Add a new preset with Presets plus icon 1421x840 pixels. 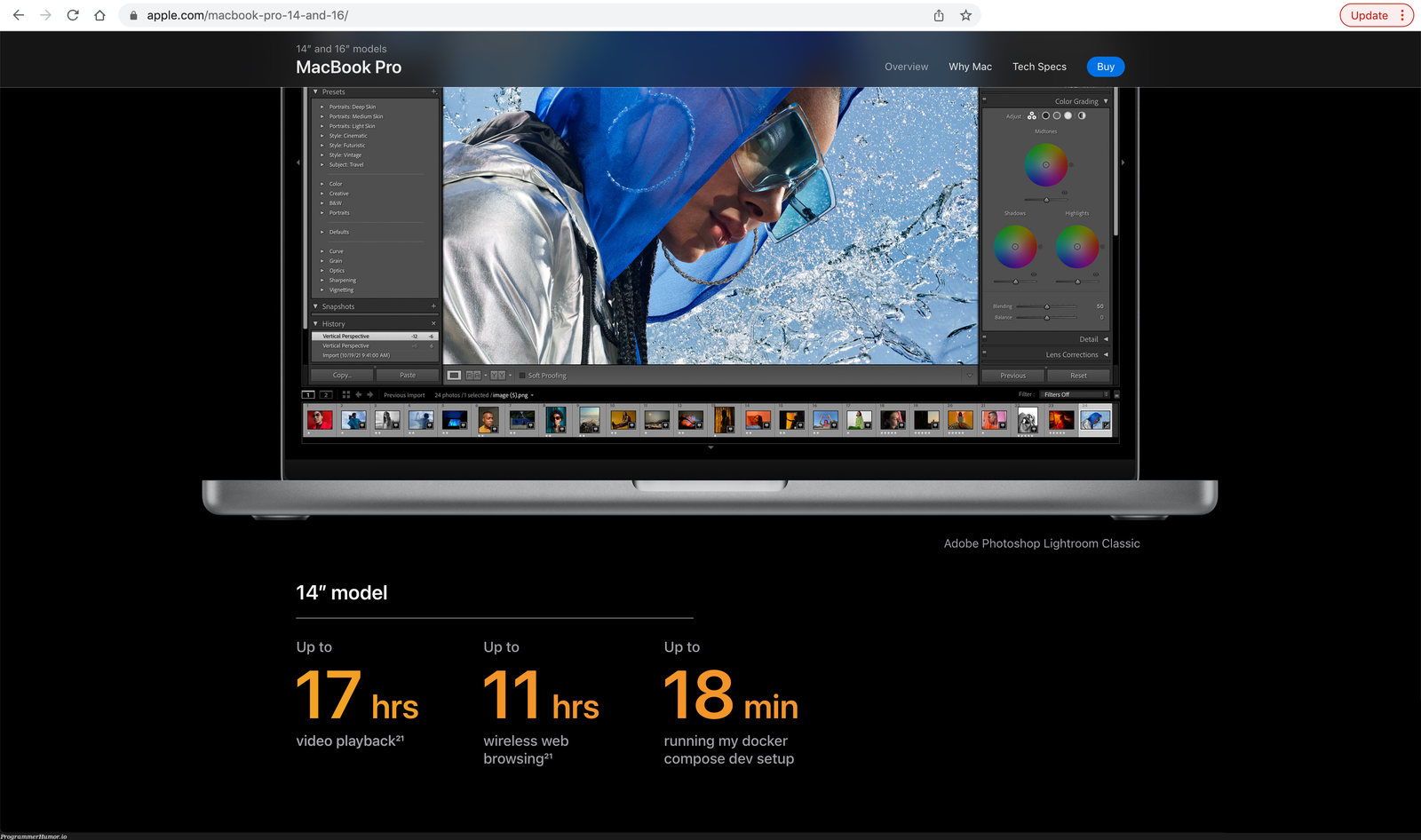433,91
